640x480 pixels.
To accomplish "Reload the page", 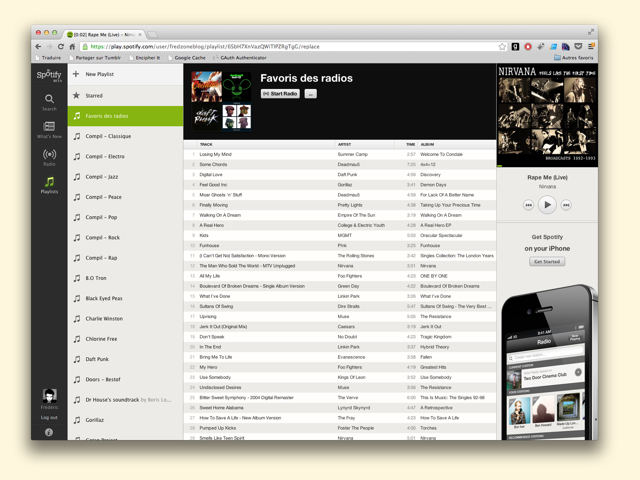I will click(61, 47).
